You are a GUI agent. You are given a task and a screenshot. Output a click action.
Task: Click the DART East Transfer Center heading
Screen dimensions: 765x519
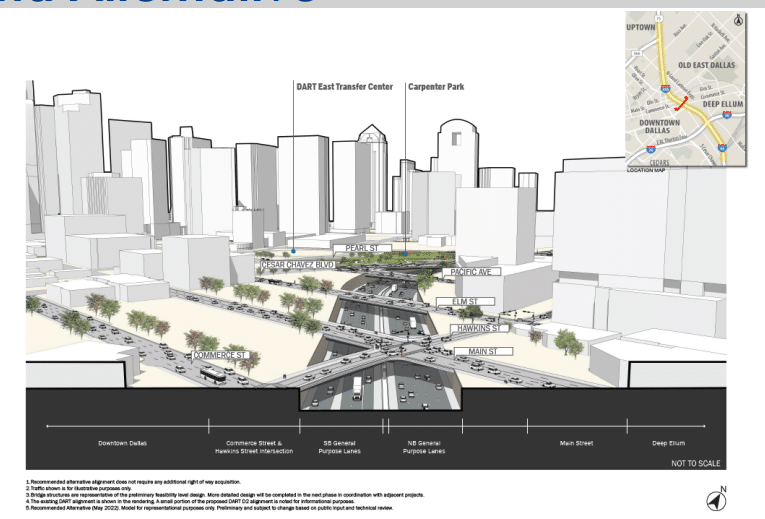click(x=345, y=87)
